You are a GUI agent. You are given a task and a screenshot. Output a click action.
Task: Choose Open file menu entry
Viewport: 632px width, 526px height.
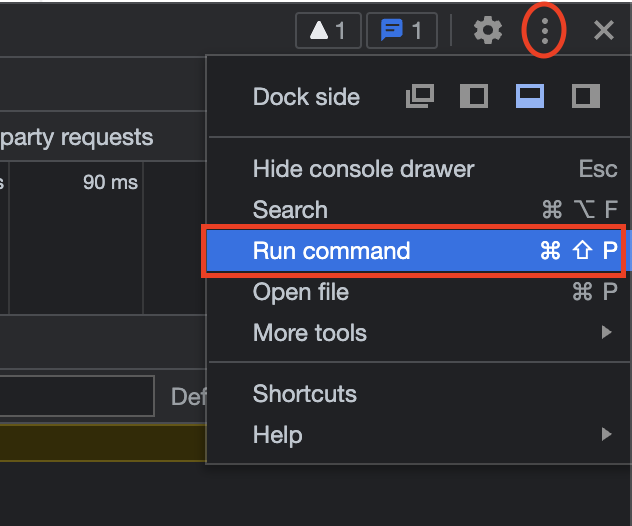click(x=301, y=292)
